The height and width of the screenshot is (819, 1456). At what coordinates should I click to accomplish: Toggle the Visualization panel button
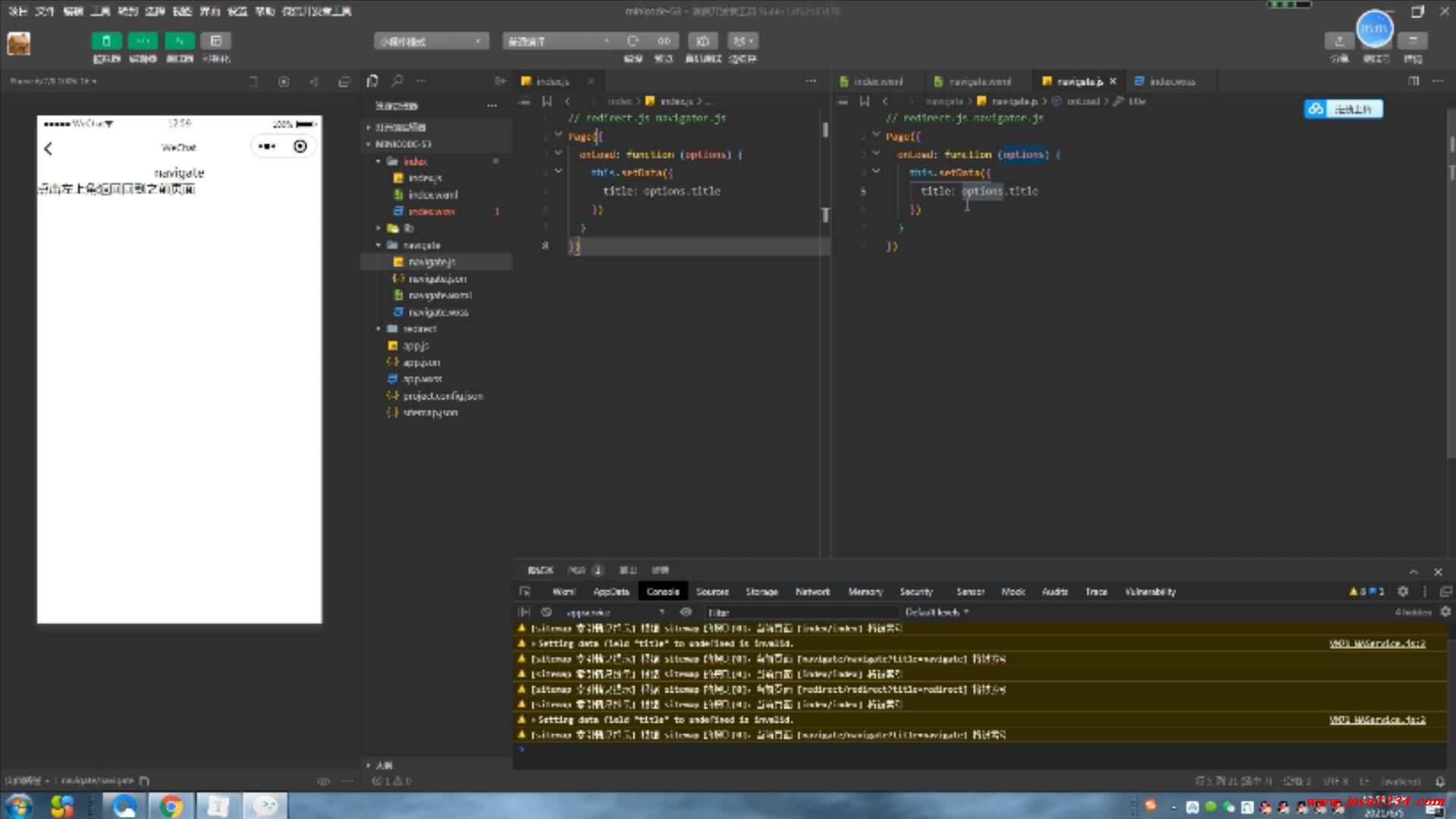(x=216, y=41)
